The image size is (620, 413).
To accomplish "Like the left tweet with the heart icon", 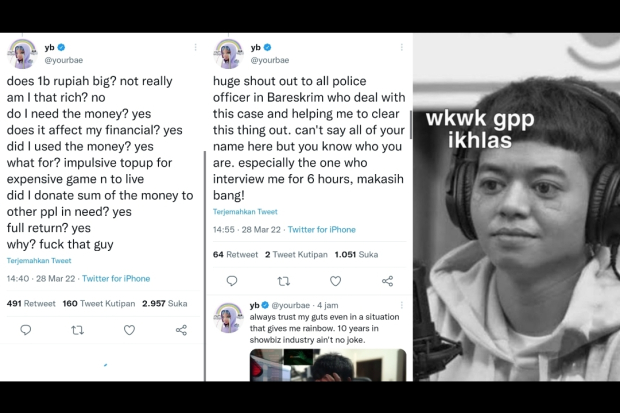I will (x=129, y=329).
